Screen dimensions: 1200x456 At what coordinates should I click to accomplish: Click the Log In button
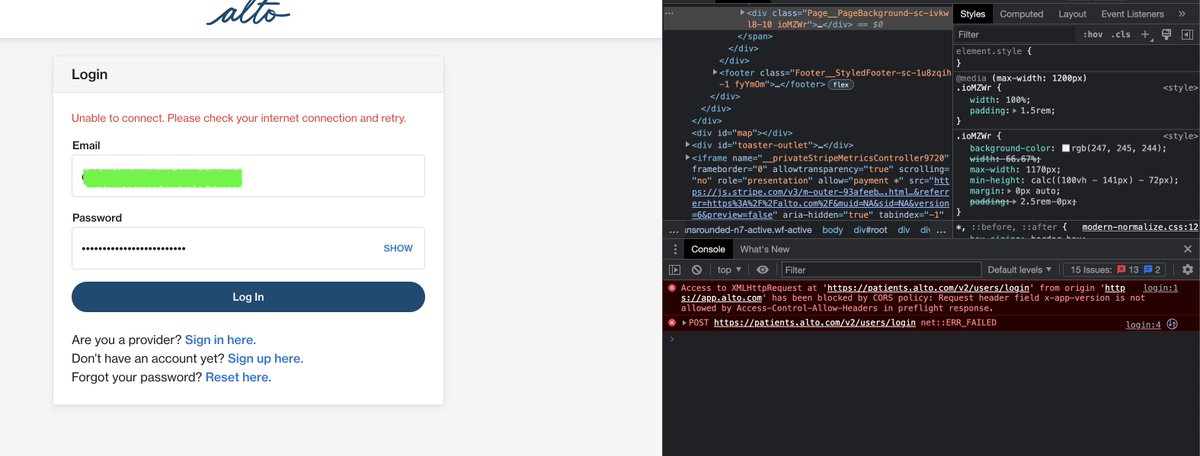248,297
